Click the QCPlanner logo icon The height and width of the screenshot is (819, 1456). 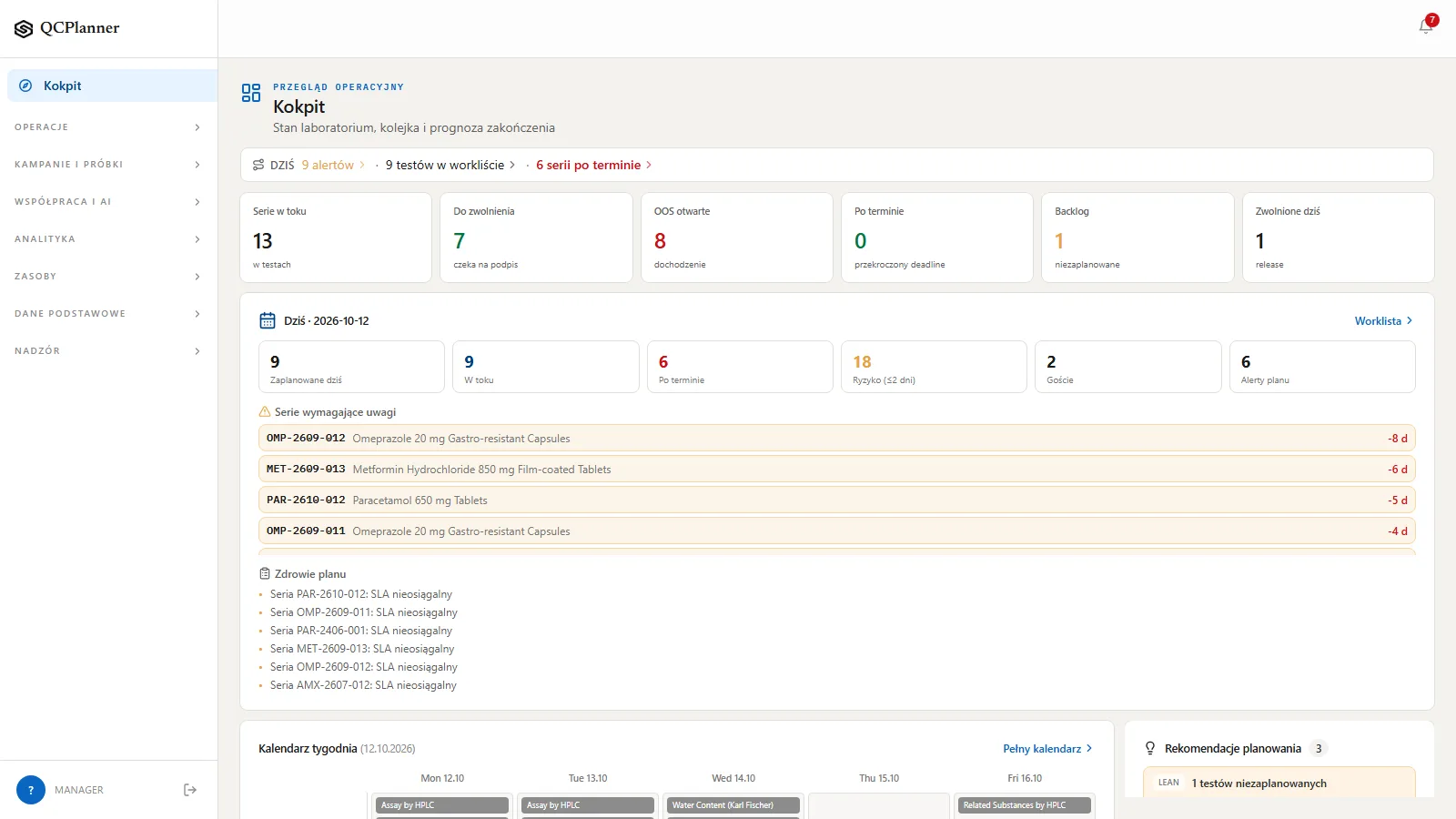coord(24,29)
